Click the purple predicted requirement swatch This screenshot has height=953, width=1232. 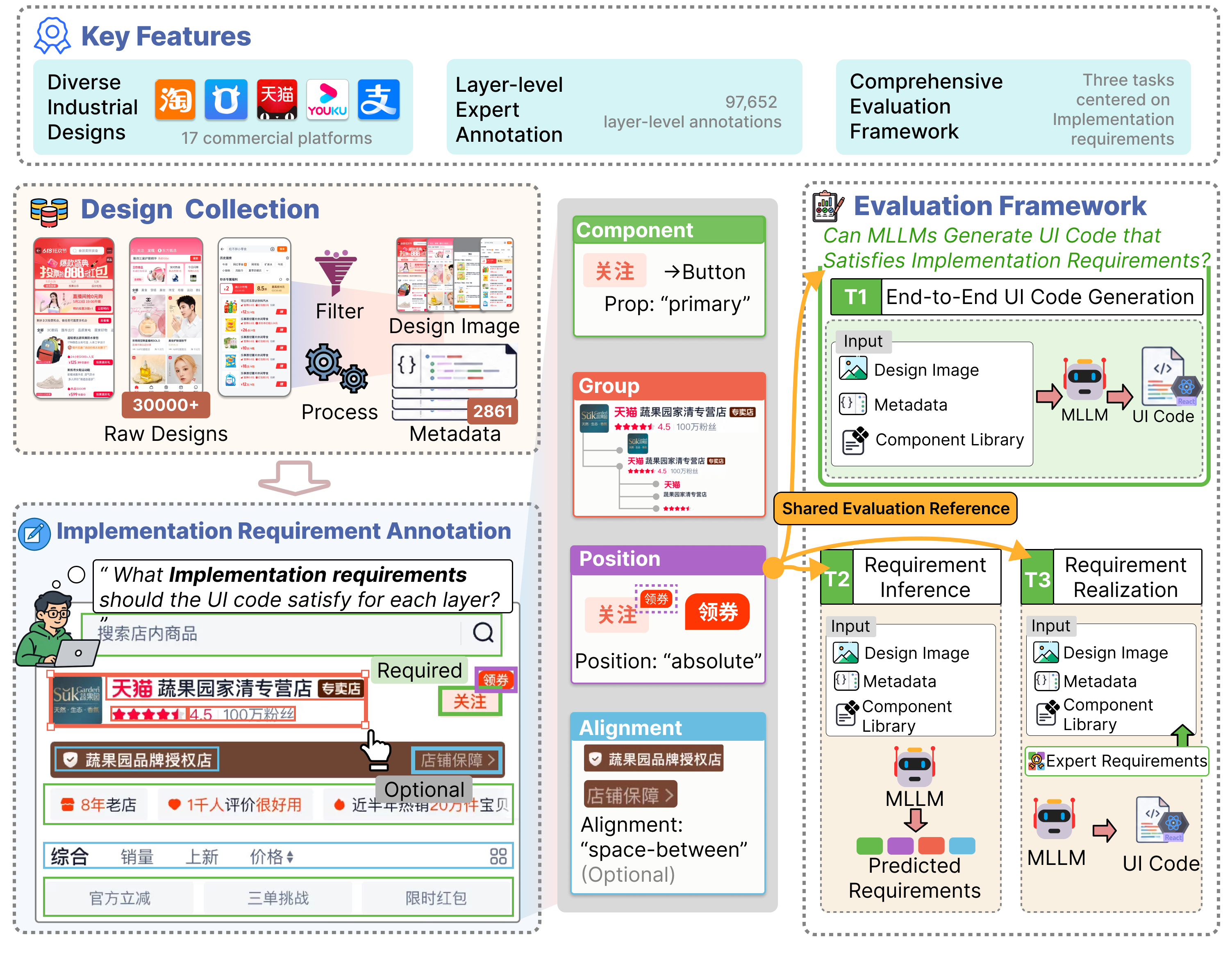click(x=900, y=845)
